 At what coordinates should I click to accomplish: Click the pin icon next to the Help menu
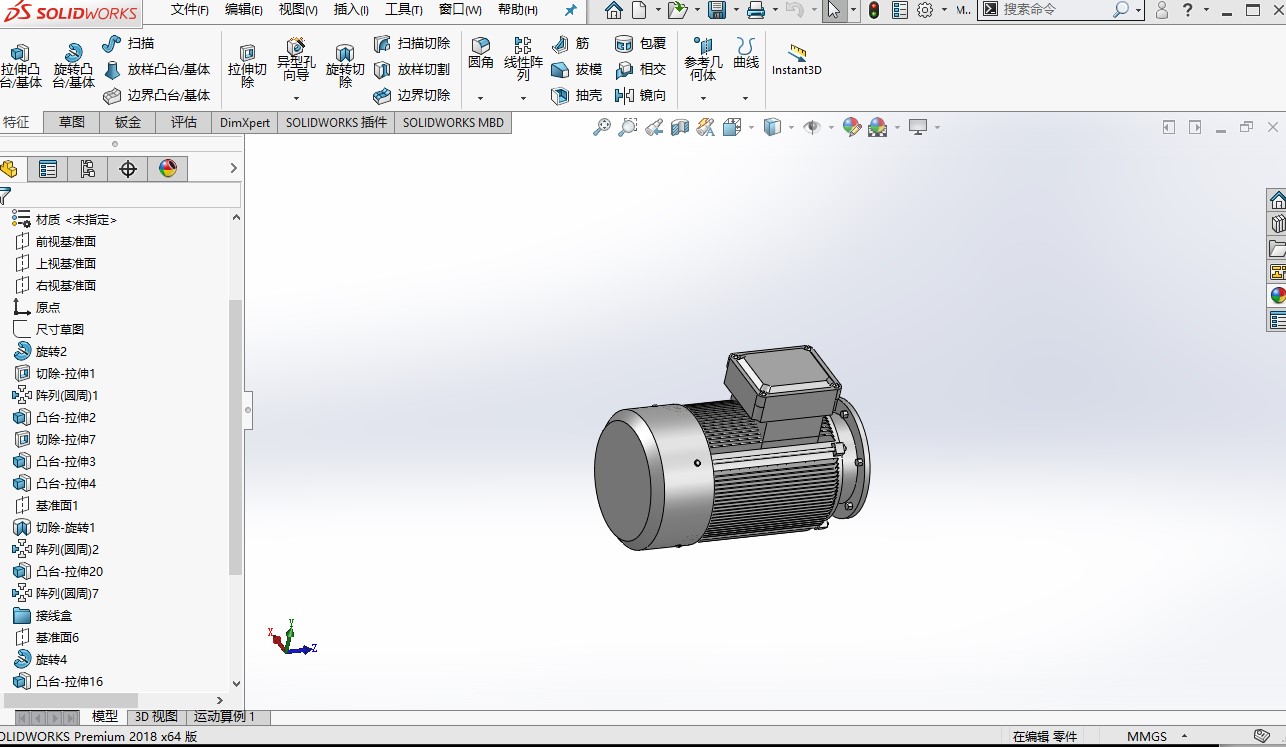click(x=569, y=10)
